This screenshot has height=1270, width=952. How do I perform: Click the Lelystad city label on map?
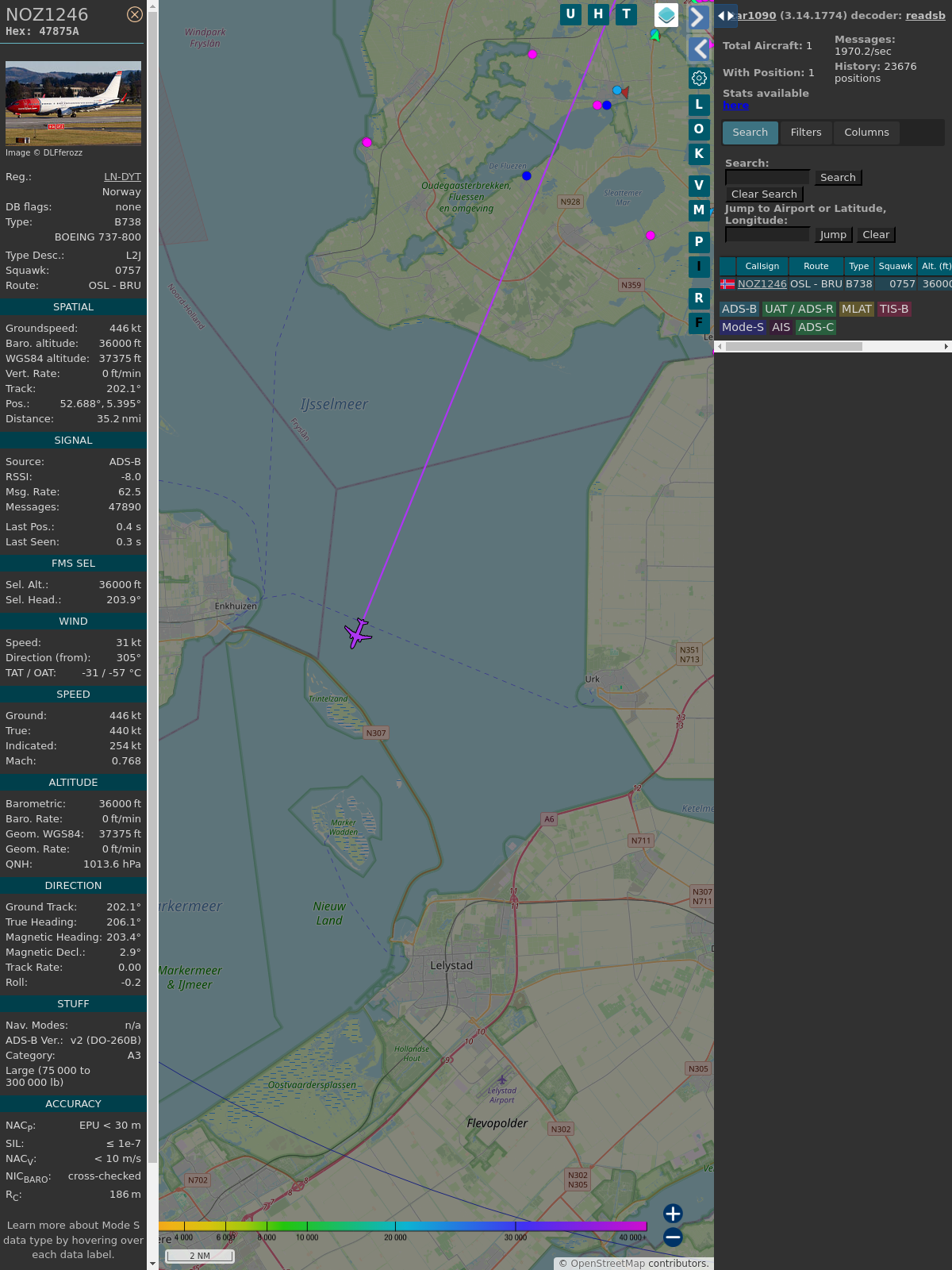(451, 966)
